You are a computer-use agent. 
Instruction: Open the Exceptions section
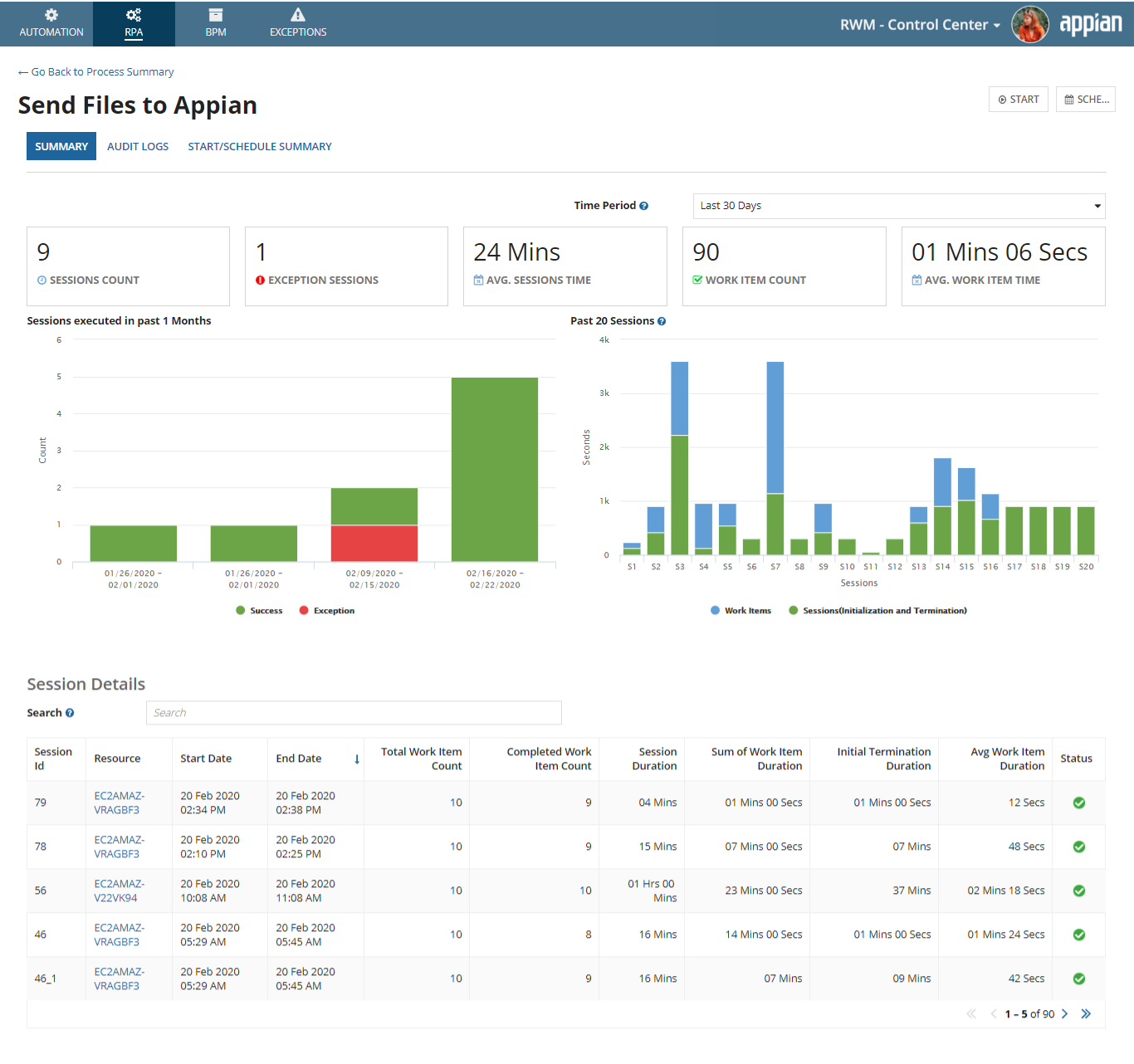[298, 23]
